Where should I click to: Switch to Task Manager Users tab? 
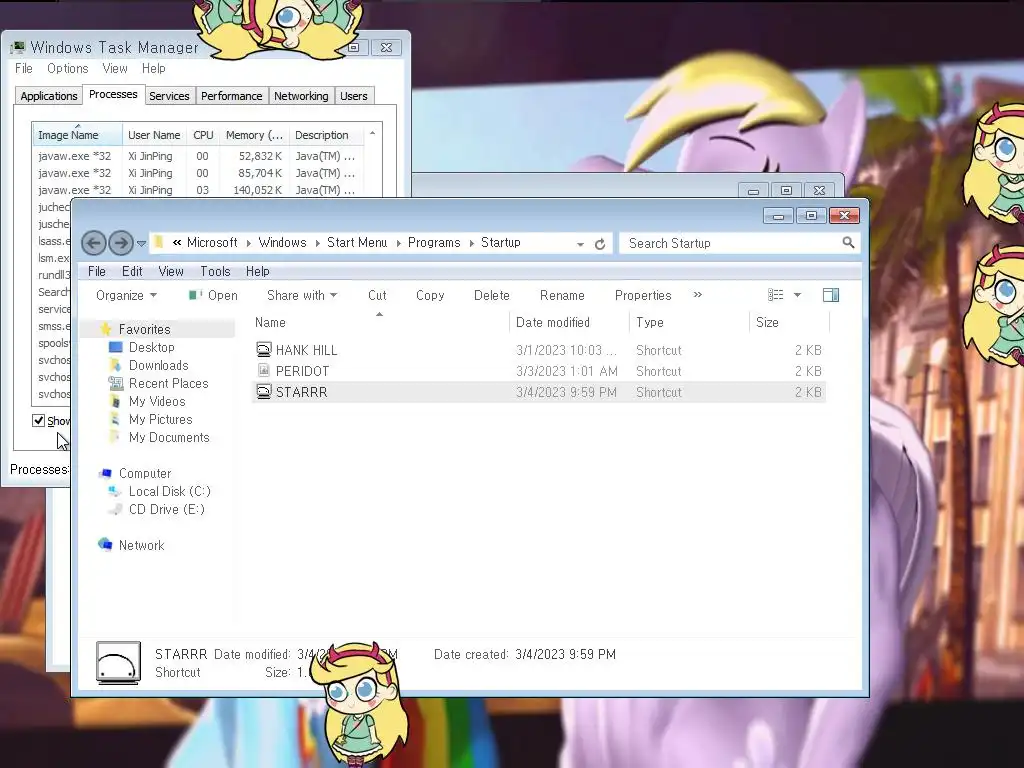353,96
